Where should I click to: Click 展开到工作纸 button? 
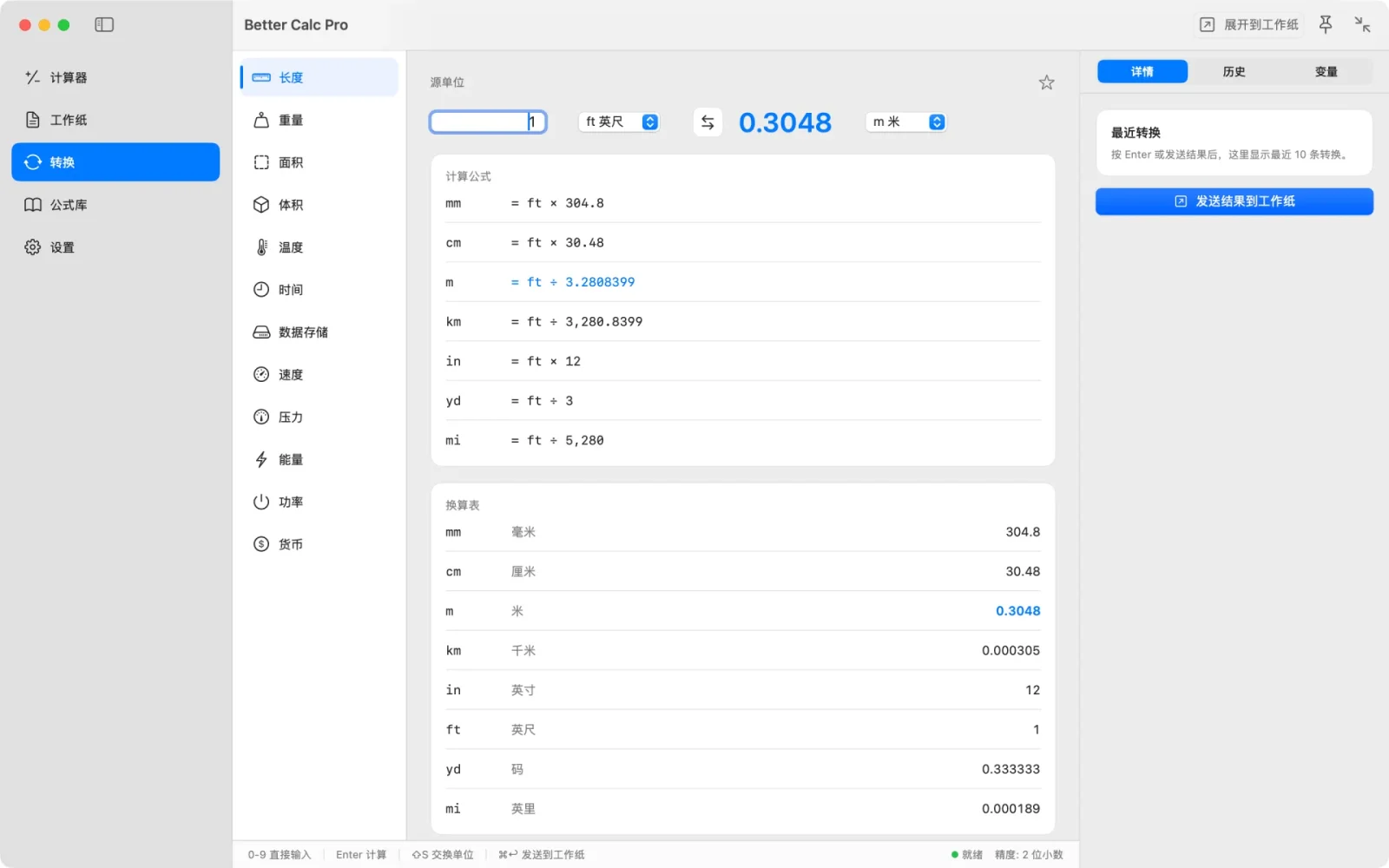pyautogui.click(x=1249, y=25)
